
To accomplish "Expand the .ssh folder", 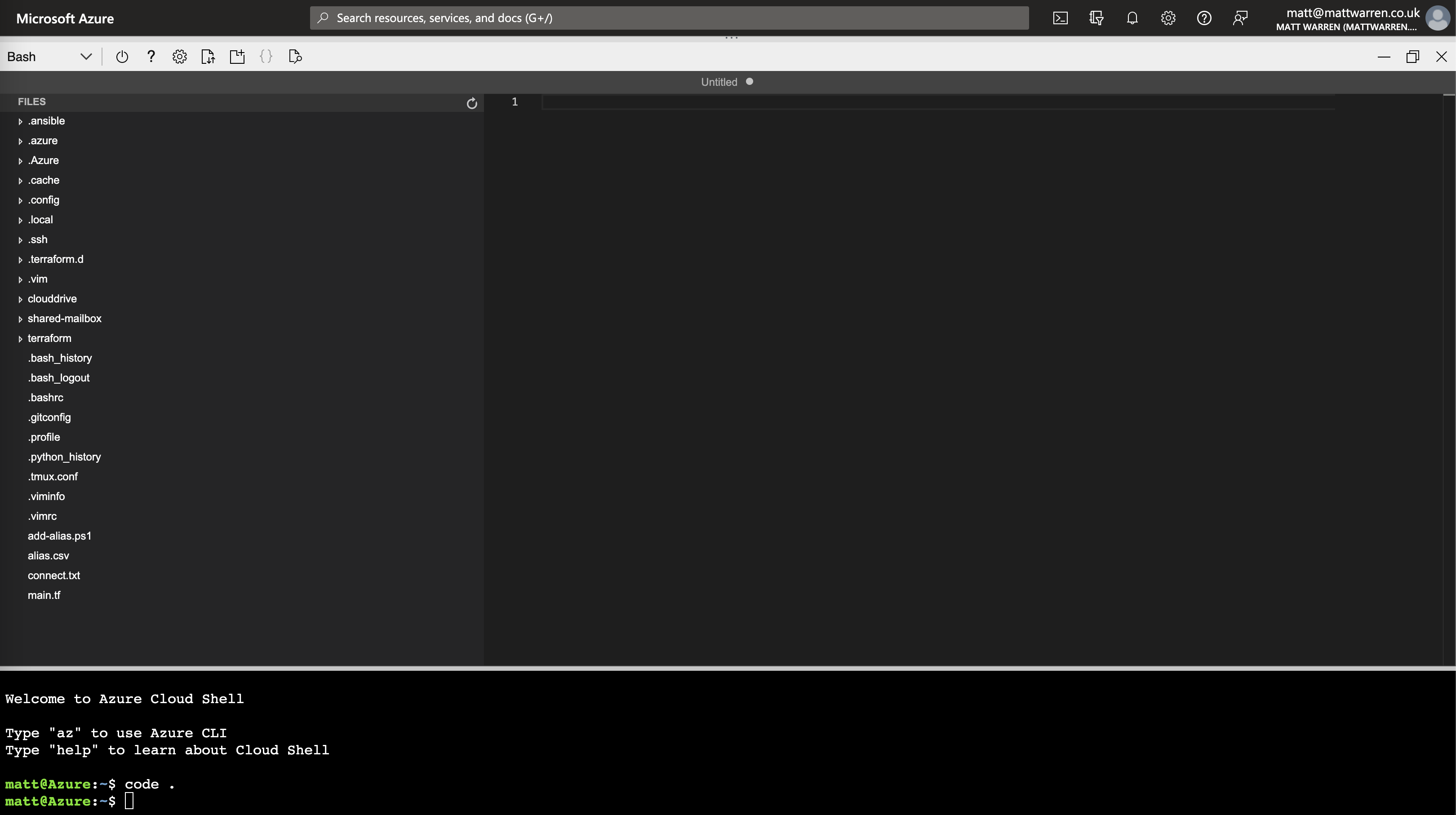I will [x=20, y=240].
